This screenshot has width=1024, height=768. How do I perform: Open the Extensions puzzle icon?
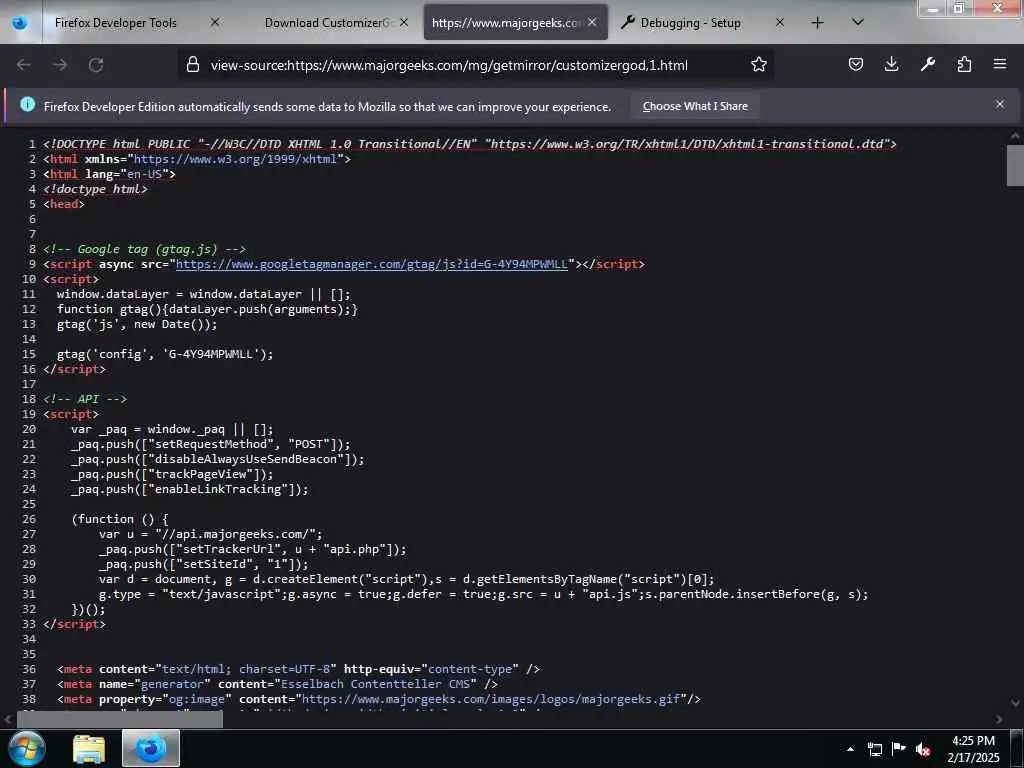pyautogui.click(x=964, y=64)
